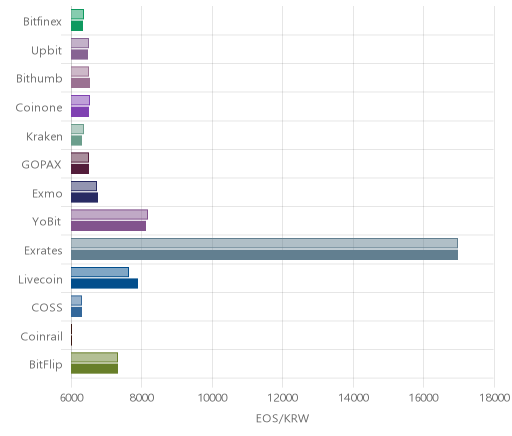Click the COSS axis label

[x=47, y=308]
